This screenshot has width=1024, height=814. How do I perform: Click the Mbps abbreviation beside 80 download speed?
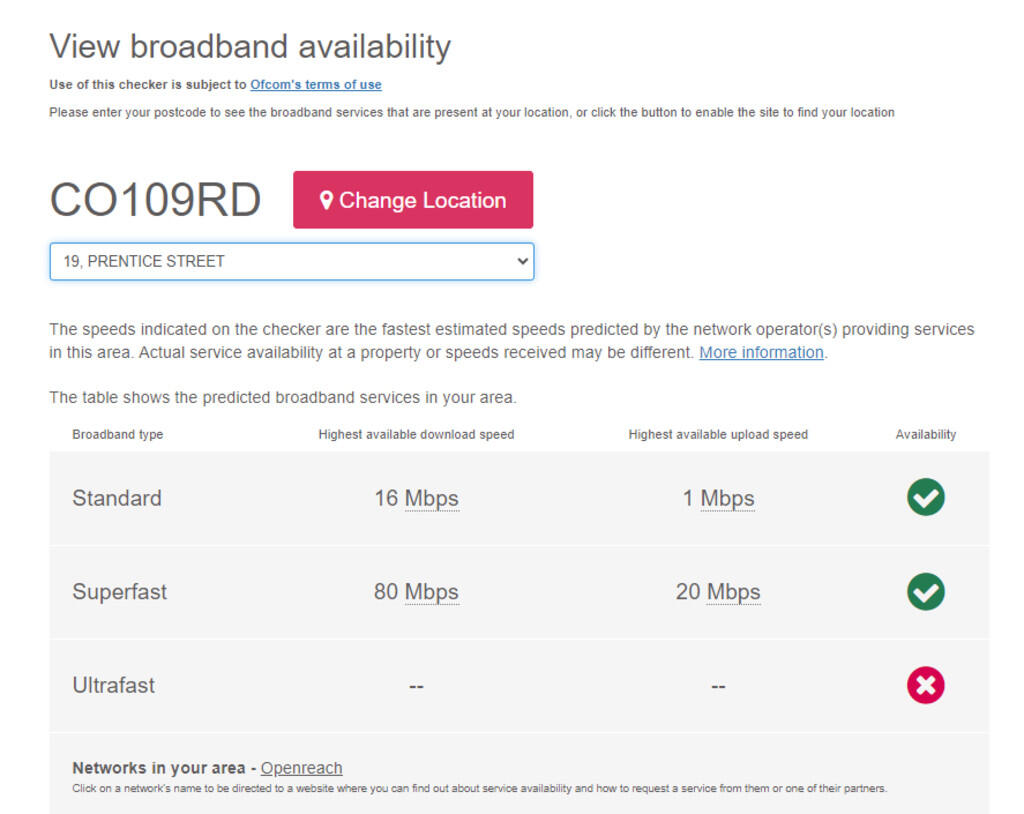coord(432,592)
